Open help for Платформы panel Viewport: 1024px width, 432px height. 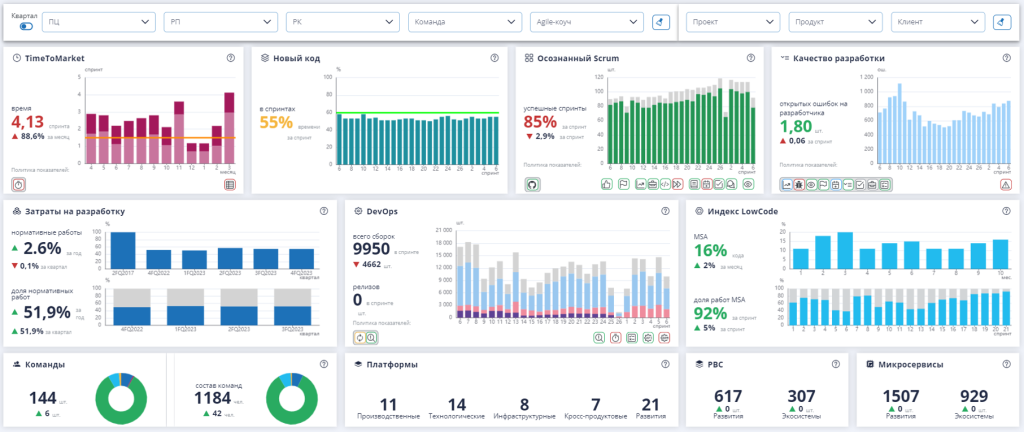(665, 364)
